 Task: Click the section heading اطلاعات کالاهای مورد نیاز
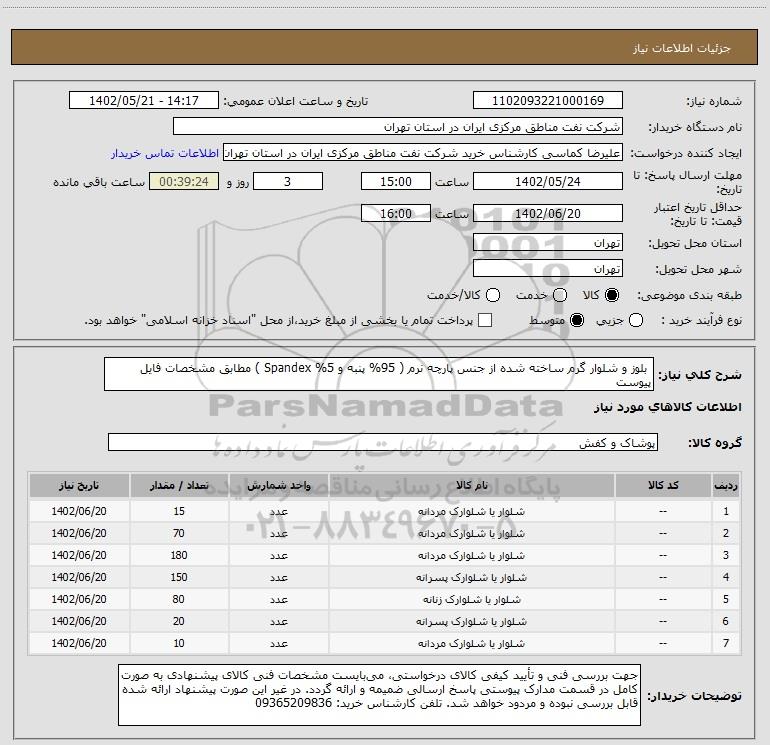pyautogui.click(x=668, y=407)
